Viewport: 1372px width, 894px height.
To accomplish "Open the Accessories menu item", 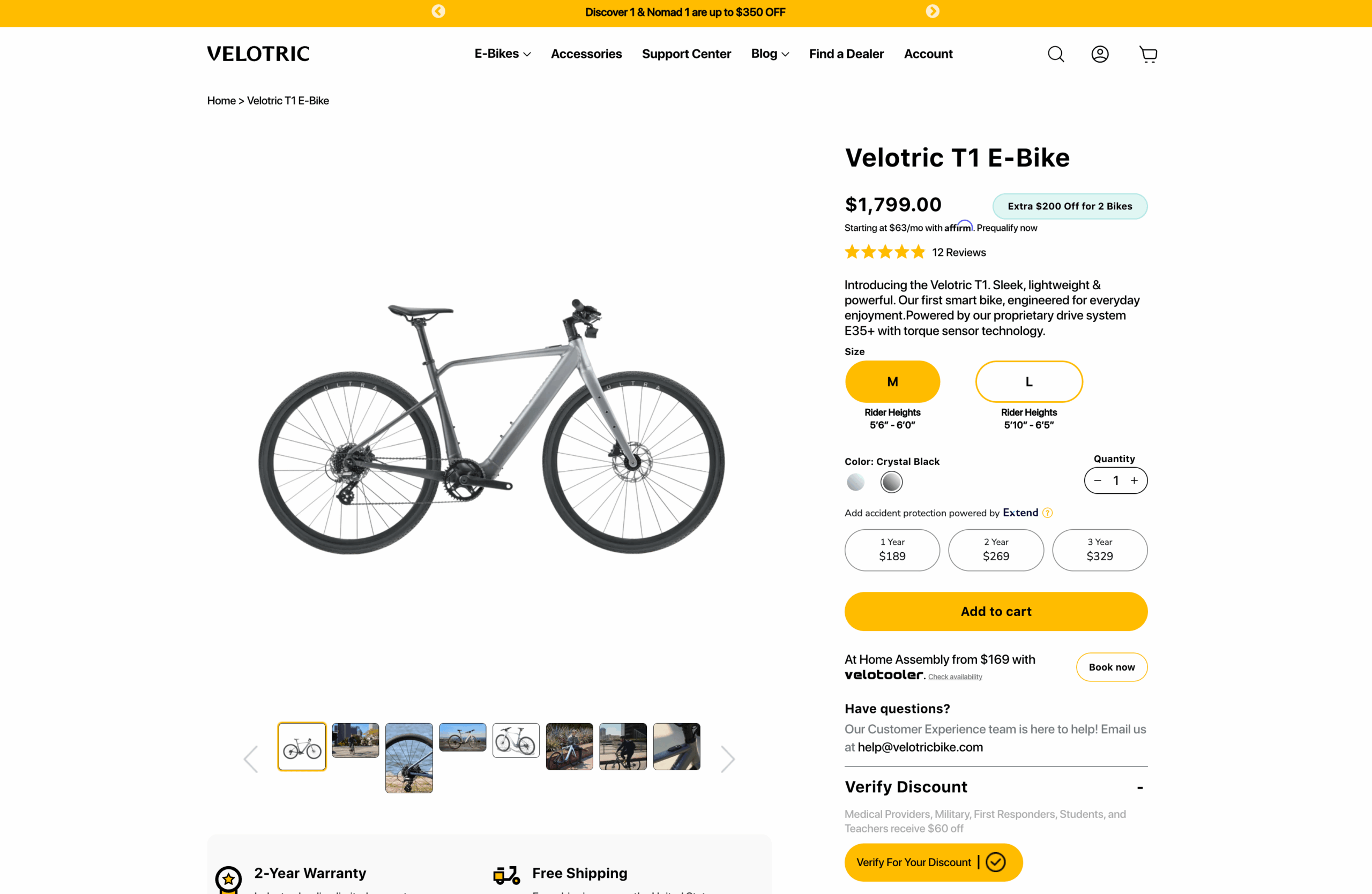I will [586, 54].
